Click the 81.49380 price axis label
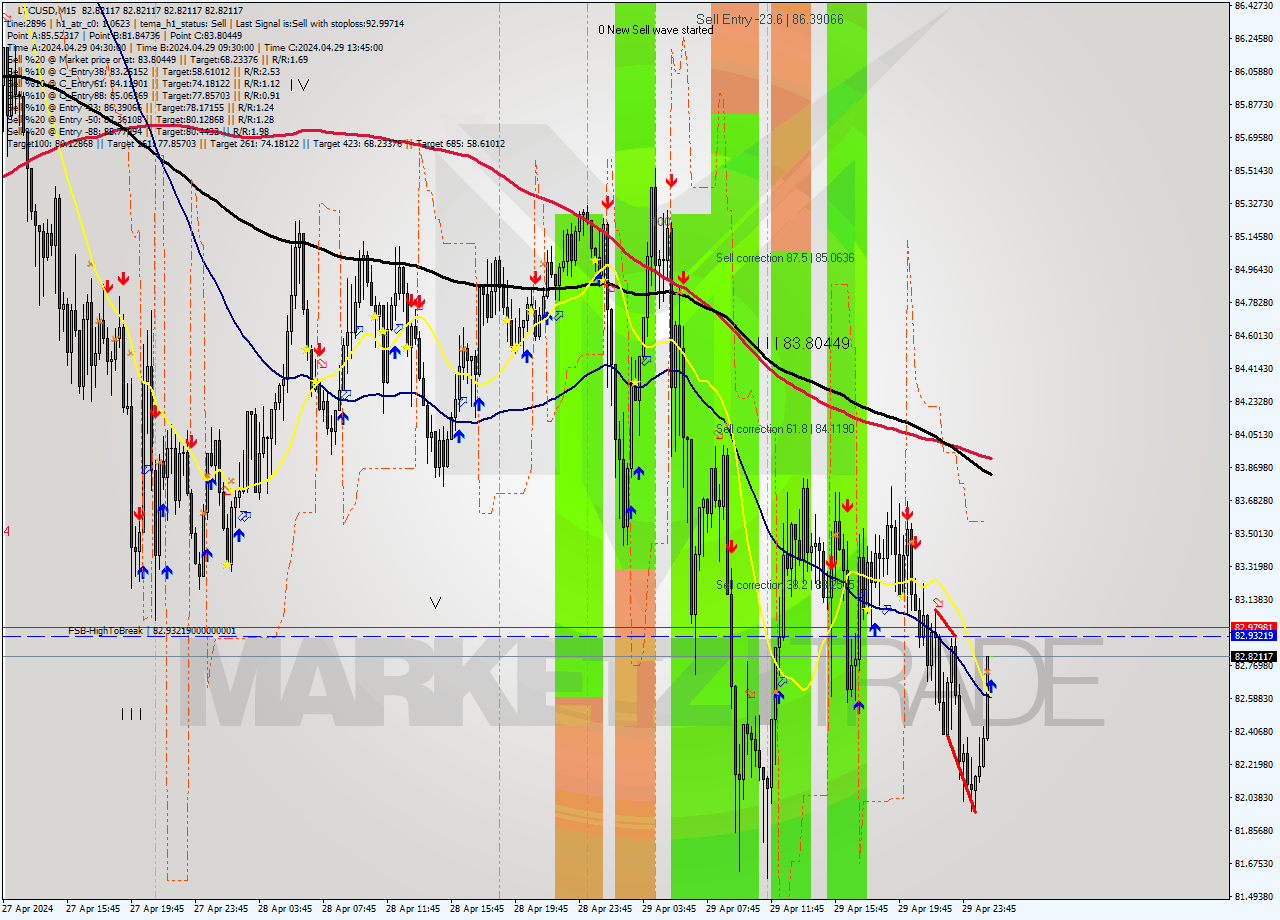1280x920 pixels. tap(1254, 897)
